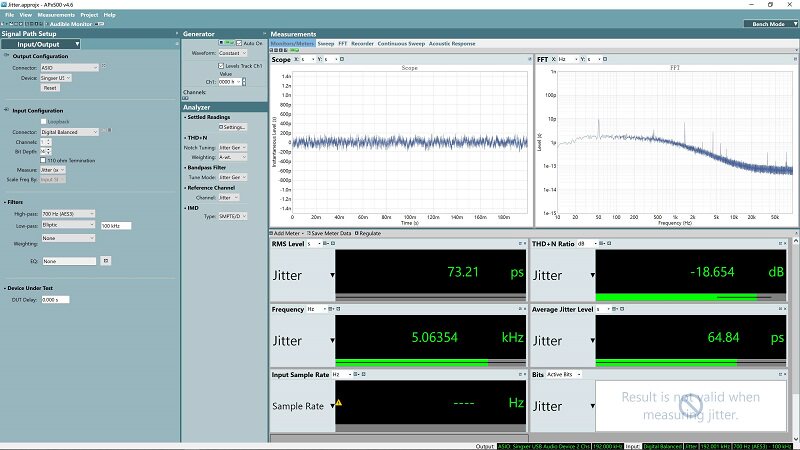Toggle the Levels Track Ch1 checkbox
The height and width of the screenshot is (450, 800).
pos(221,66)
